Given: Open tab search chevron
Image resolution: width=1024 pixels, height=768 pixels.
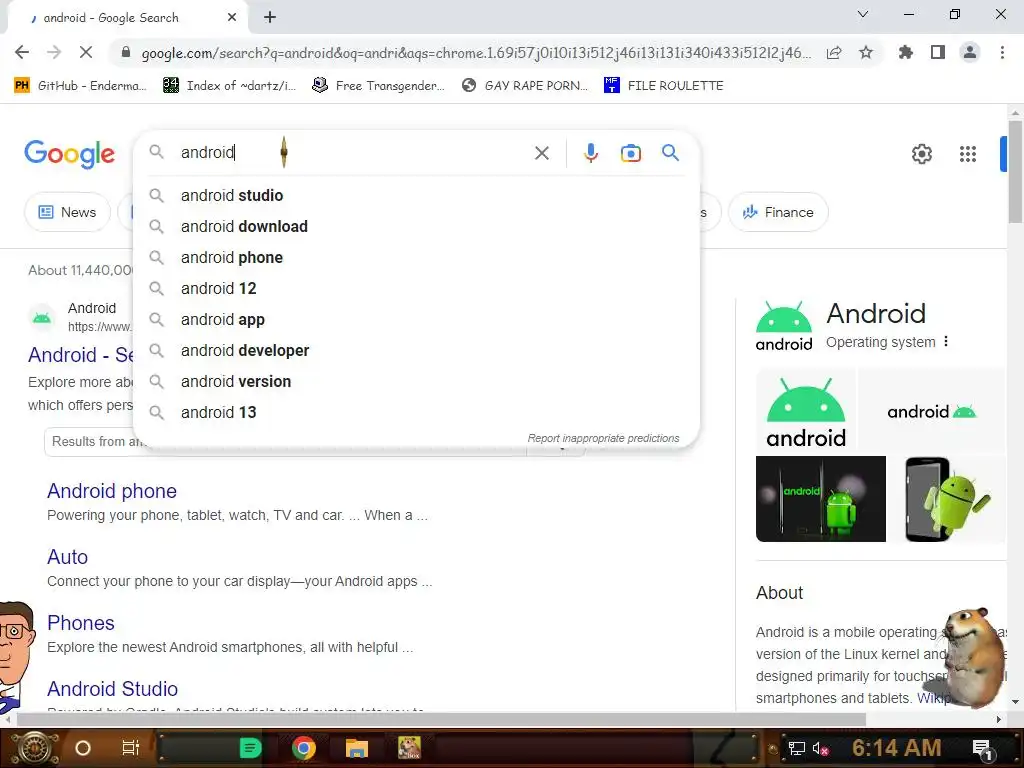Looking at the screenshot, I should 863,14.
